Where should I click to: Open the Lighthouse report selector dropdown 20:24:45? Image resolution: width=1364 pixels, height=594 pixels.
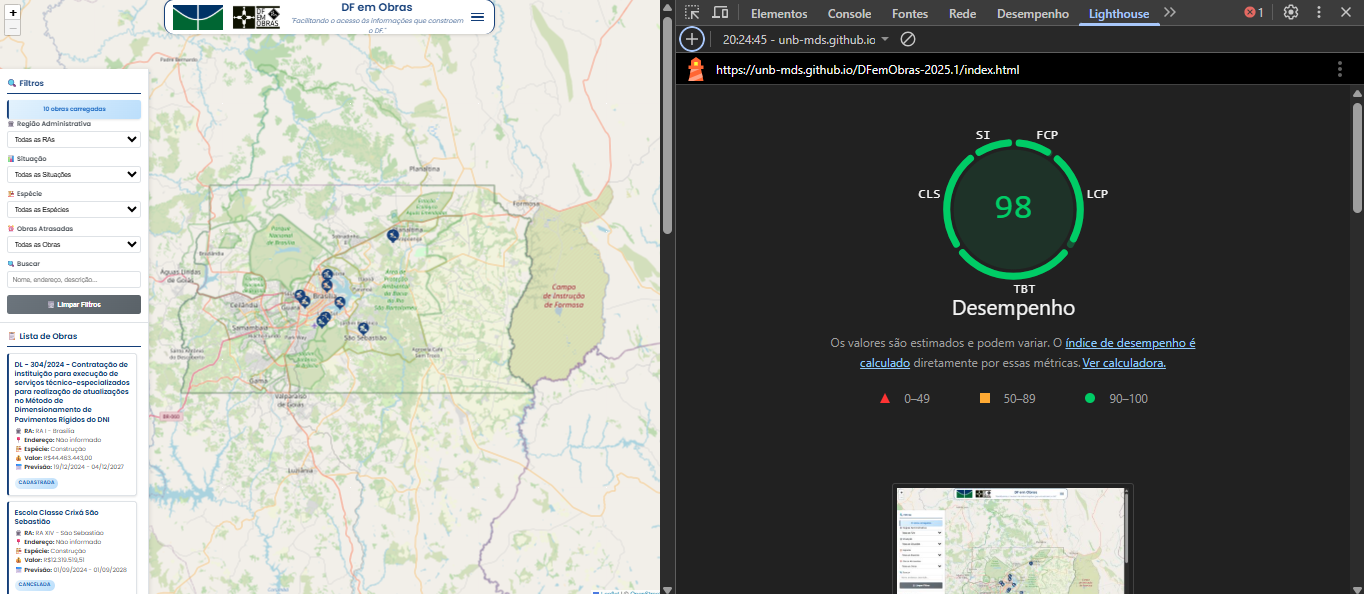[x=805, y=40]
